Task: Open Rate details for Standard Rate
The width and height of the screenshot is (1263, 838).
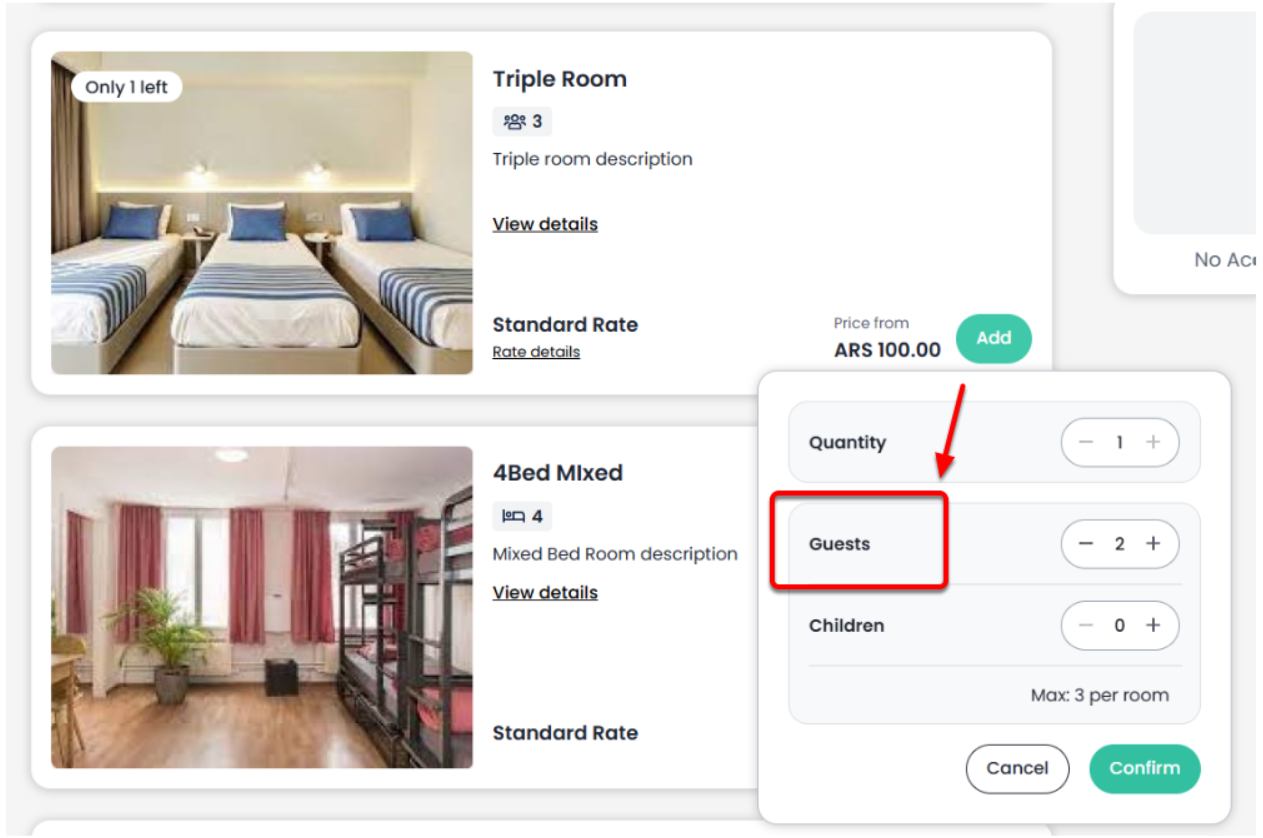Action: point(536,352)
